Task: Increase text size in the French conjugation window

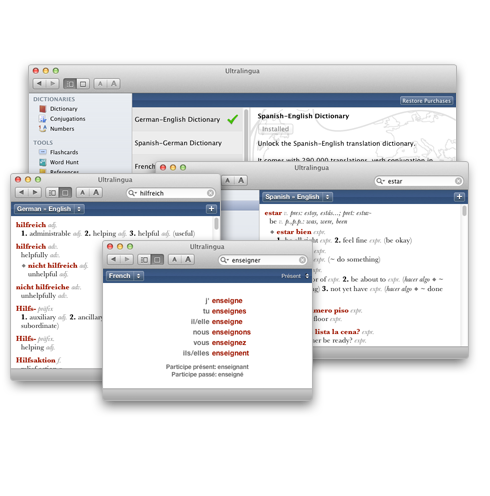Action: tap(188, 260)
